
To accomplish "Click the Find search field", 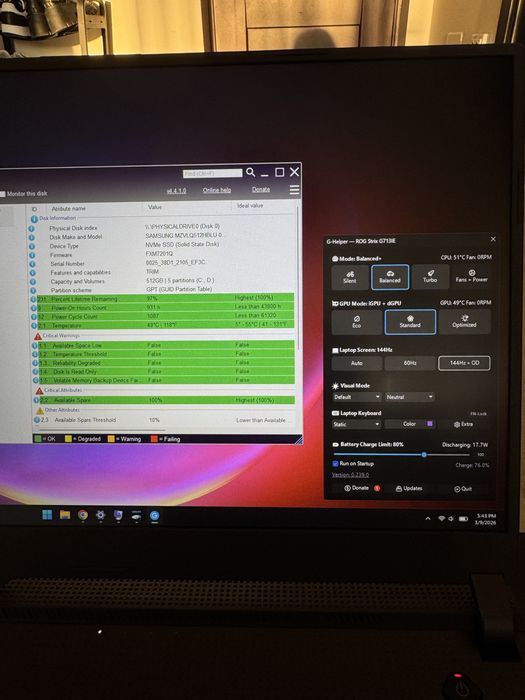I will (x=212, y=173).
